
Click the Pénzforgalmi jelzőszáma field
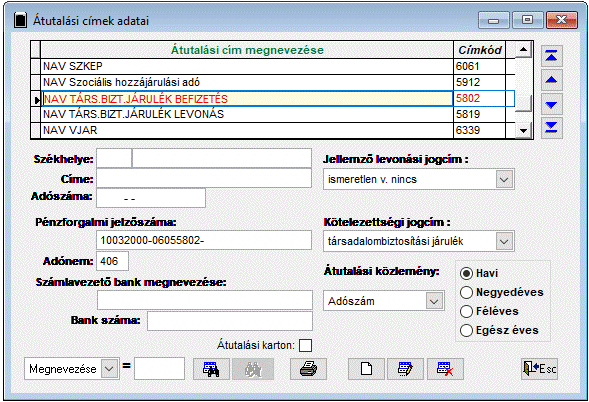tap(204, 240)
